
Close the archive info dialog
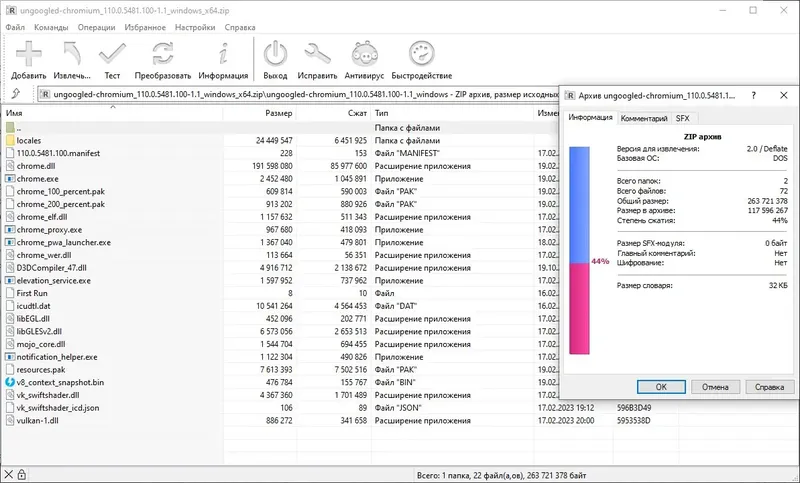click(784, 95)
